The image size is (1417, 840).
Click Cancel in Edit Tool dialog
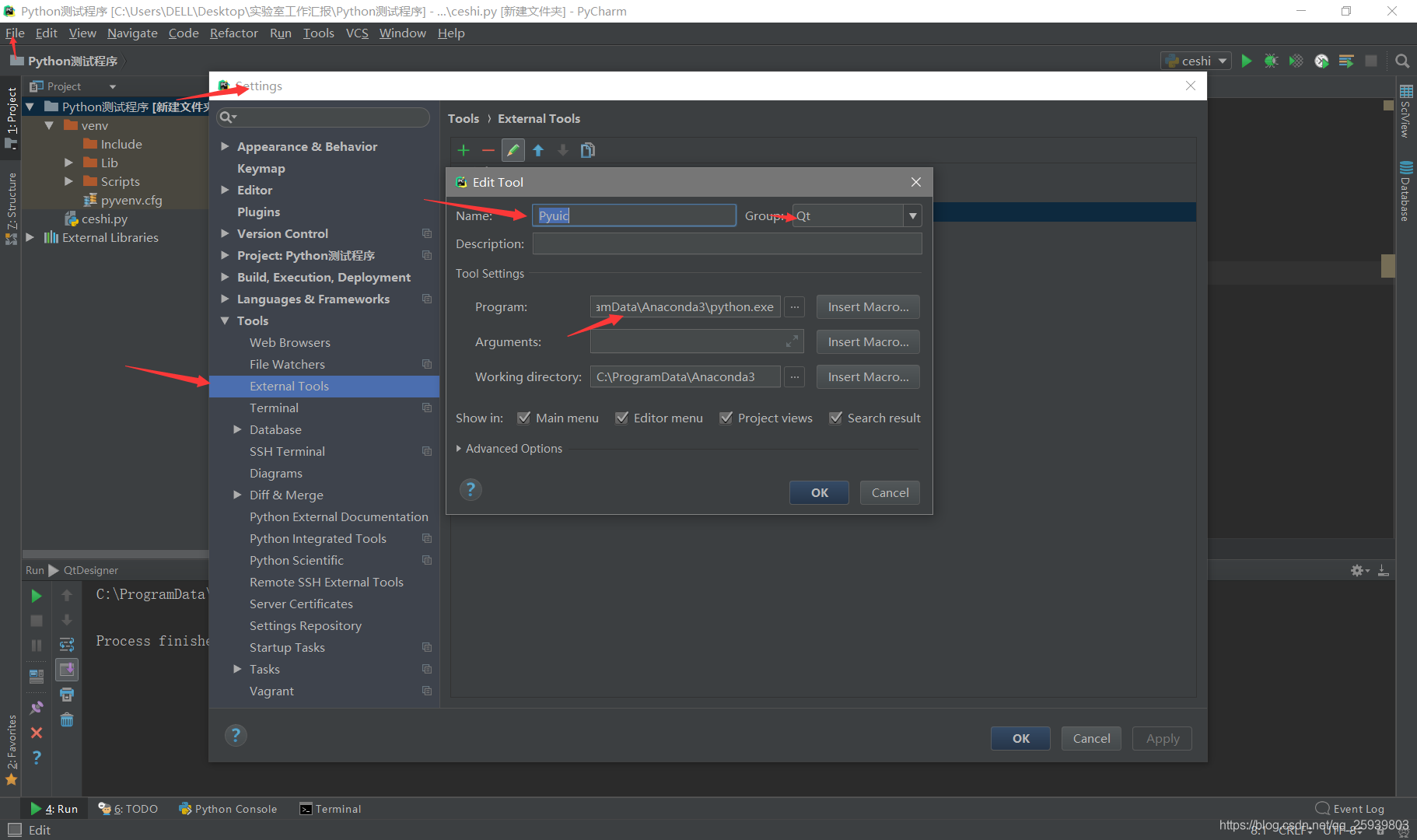(x=890, y=492)
